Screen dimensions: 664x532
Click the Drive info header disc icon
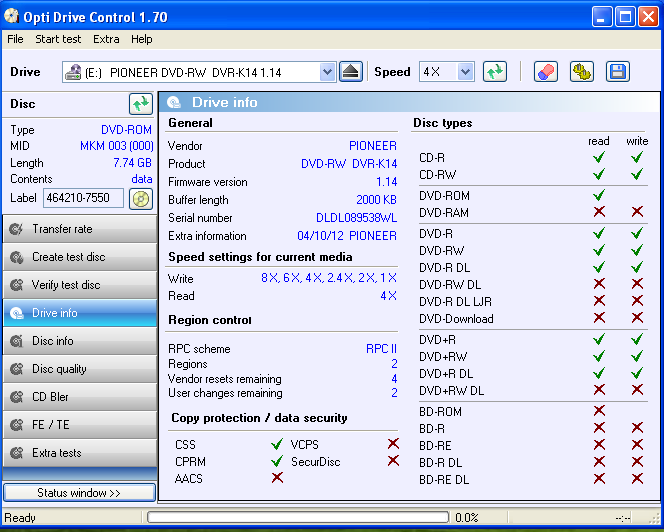tap(174, 102)
